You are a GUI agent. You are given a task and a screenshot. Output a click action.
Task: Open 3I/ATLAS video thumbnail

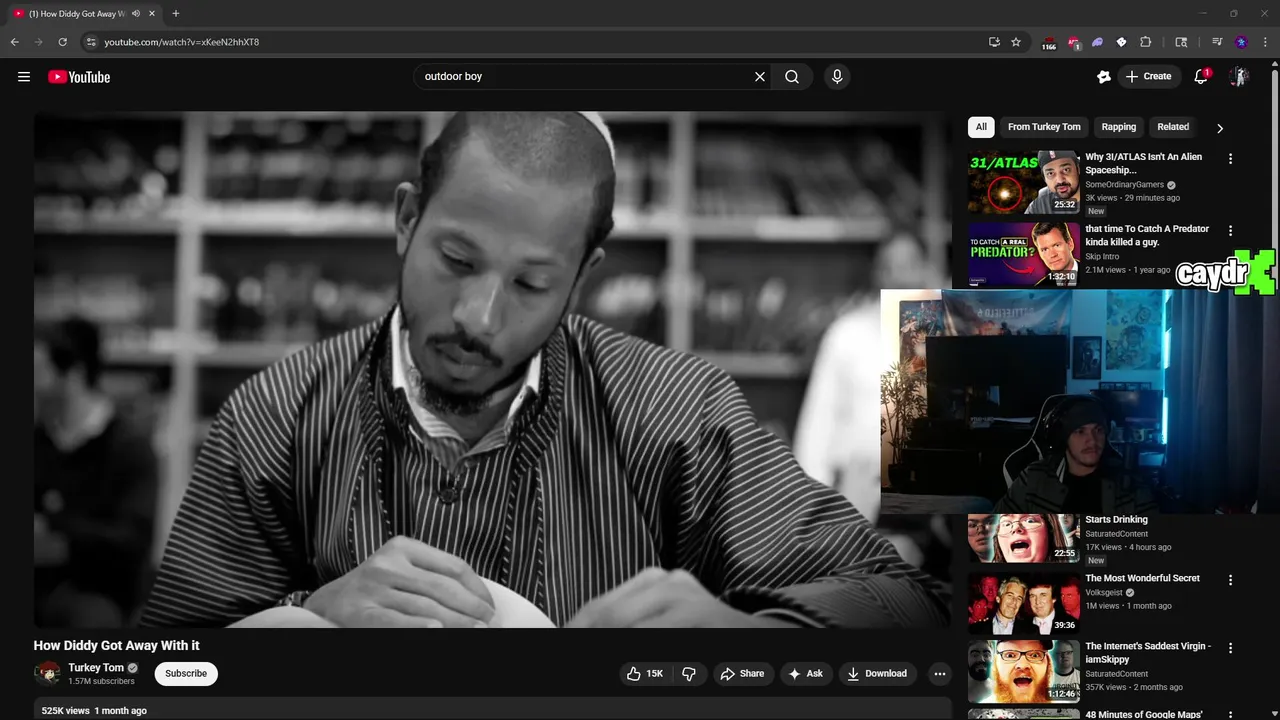pos(1024,182)
